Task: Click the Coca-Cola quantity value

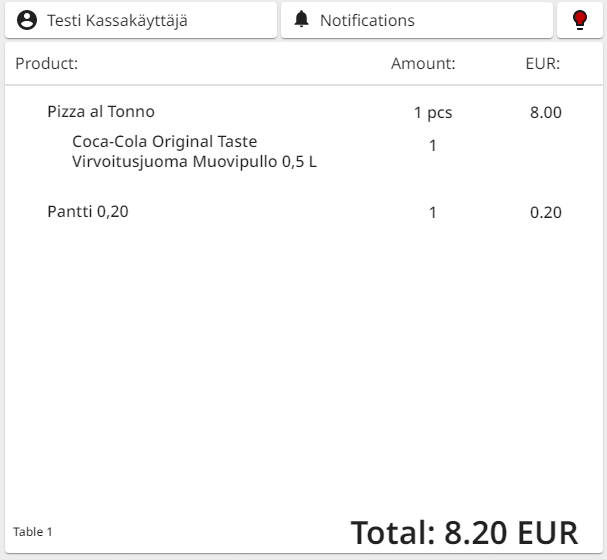Action: click(433, 146)
